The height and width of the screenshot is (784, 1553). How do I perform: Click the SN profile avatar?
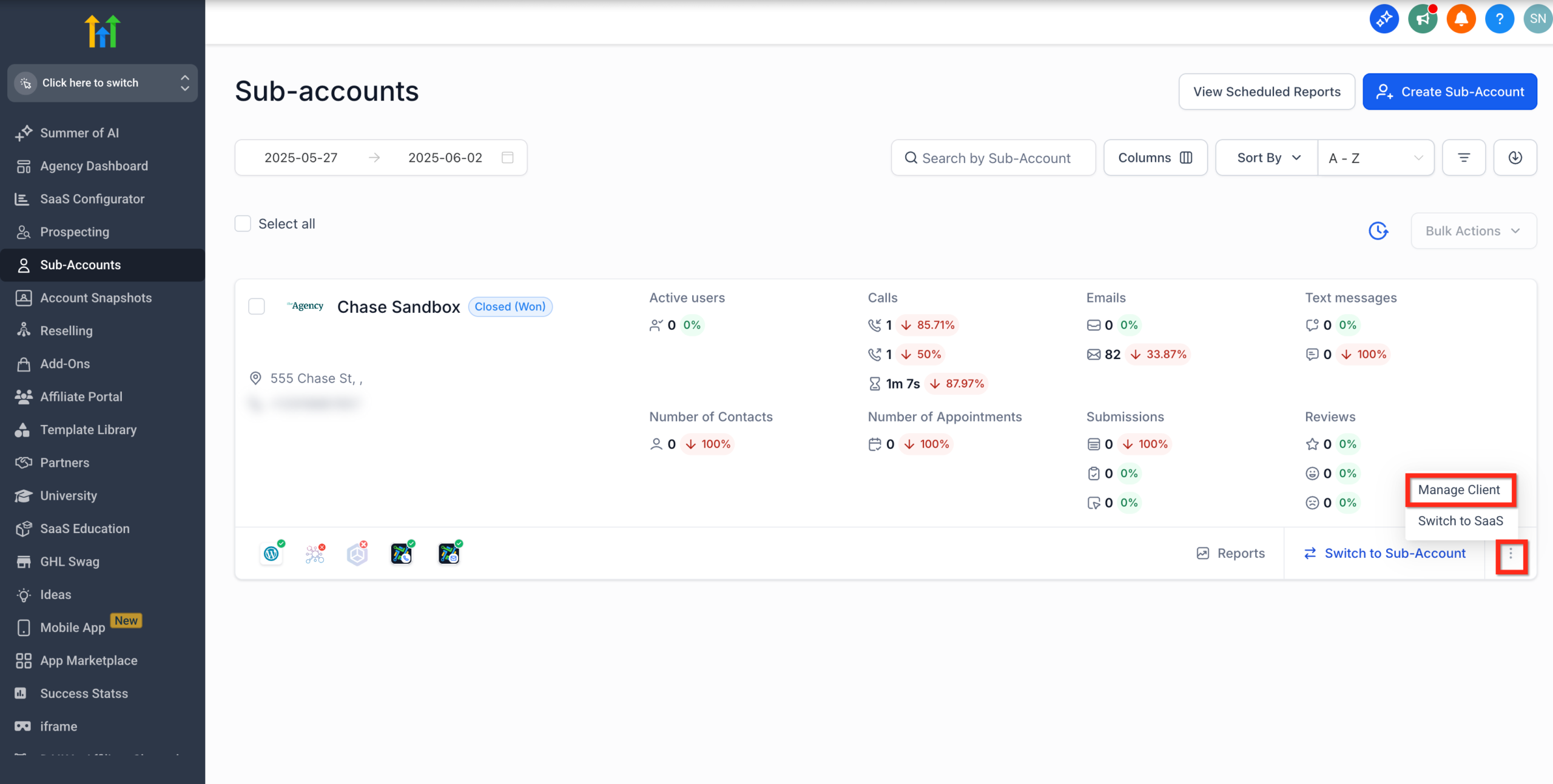pos(1537,19)
